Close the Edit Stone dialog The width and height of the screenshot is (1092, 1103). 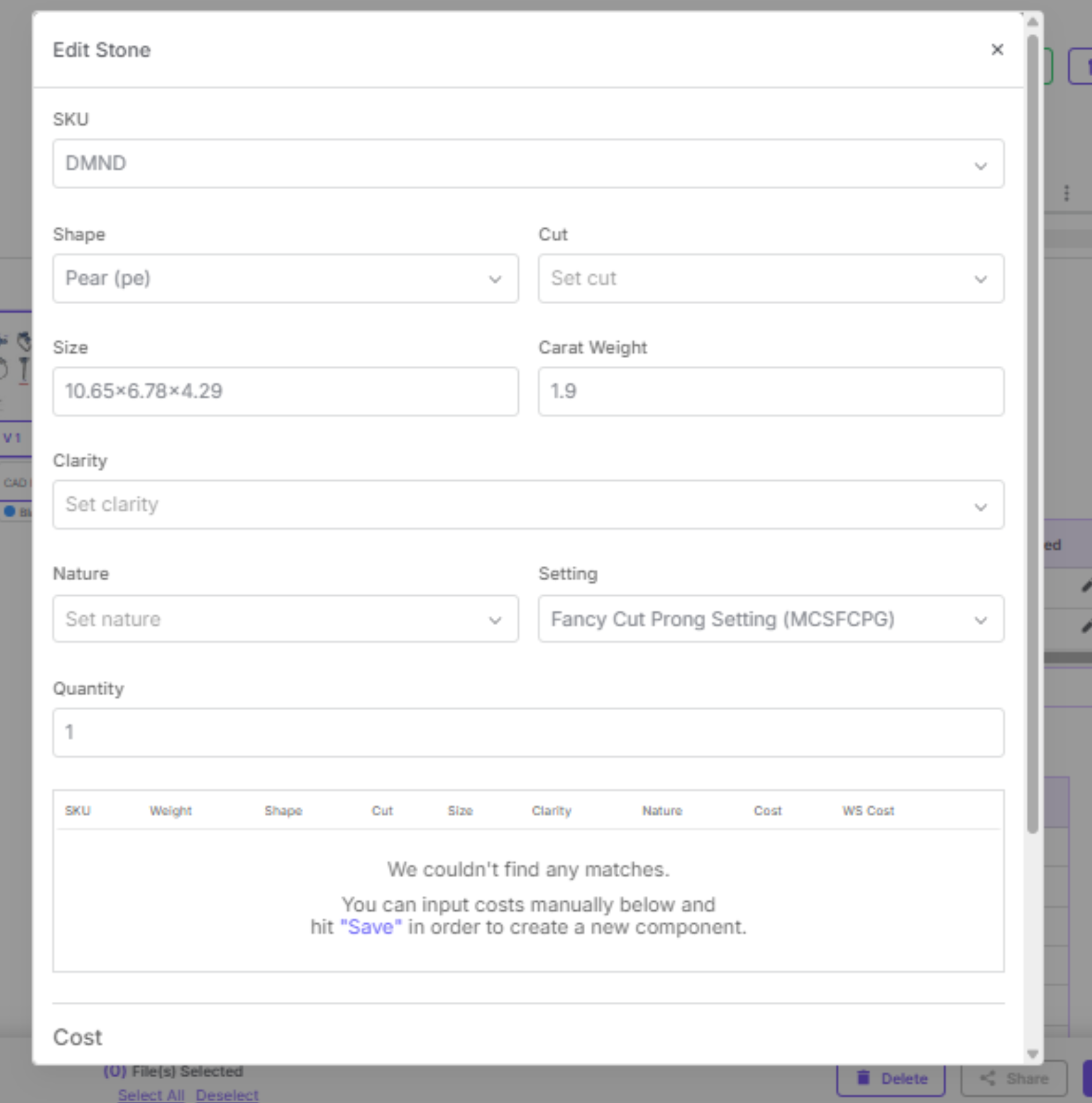pos(997,50)
